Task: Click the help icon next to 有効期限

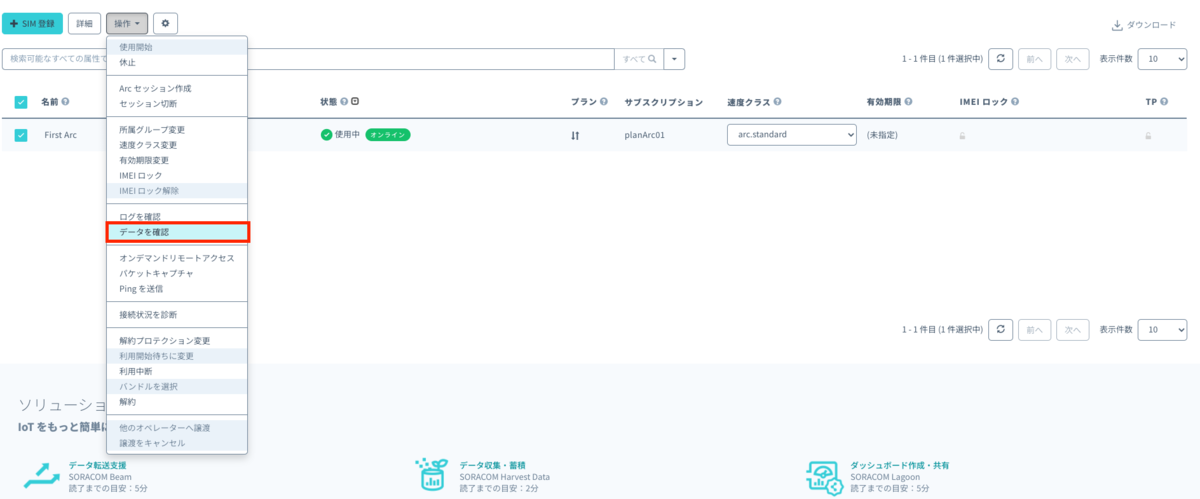Action: pyautogui.click(x=908, y=102)
